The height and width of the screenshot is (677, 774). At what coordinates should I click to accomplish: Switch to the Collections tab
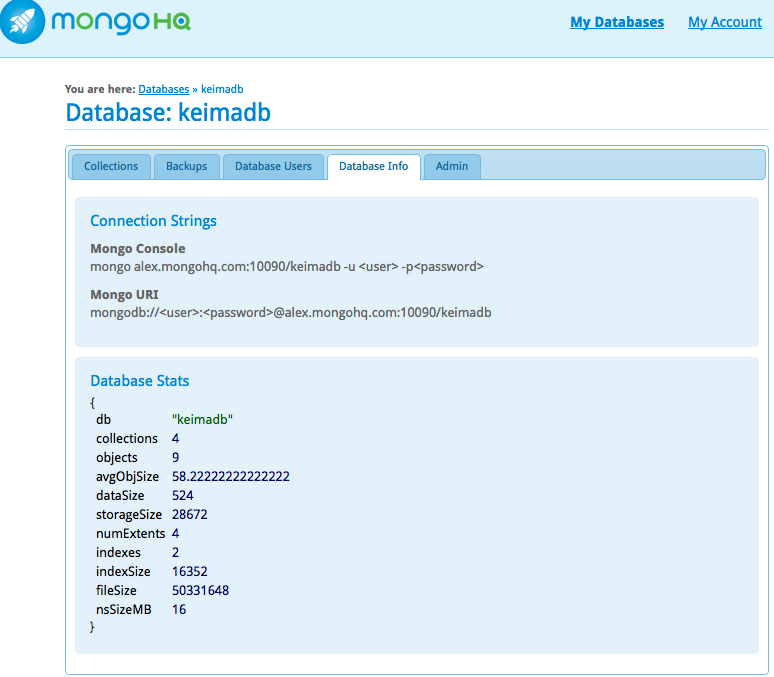point(111,166)
